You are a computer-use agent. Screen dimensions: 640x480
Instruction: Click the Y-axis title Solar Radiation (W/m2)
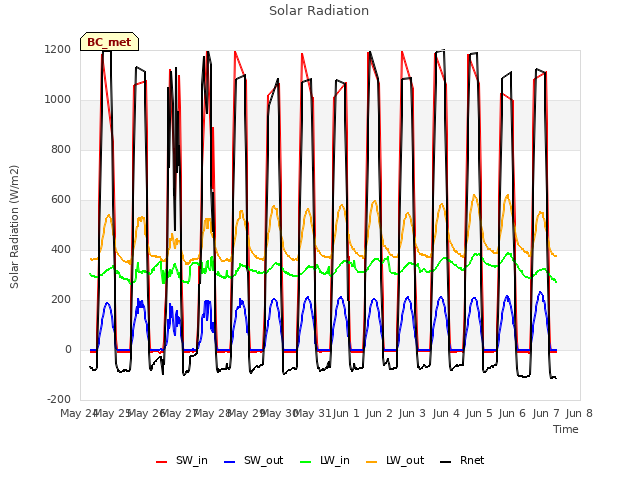(x=14, y=227)
